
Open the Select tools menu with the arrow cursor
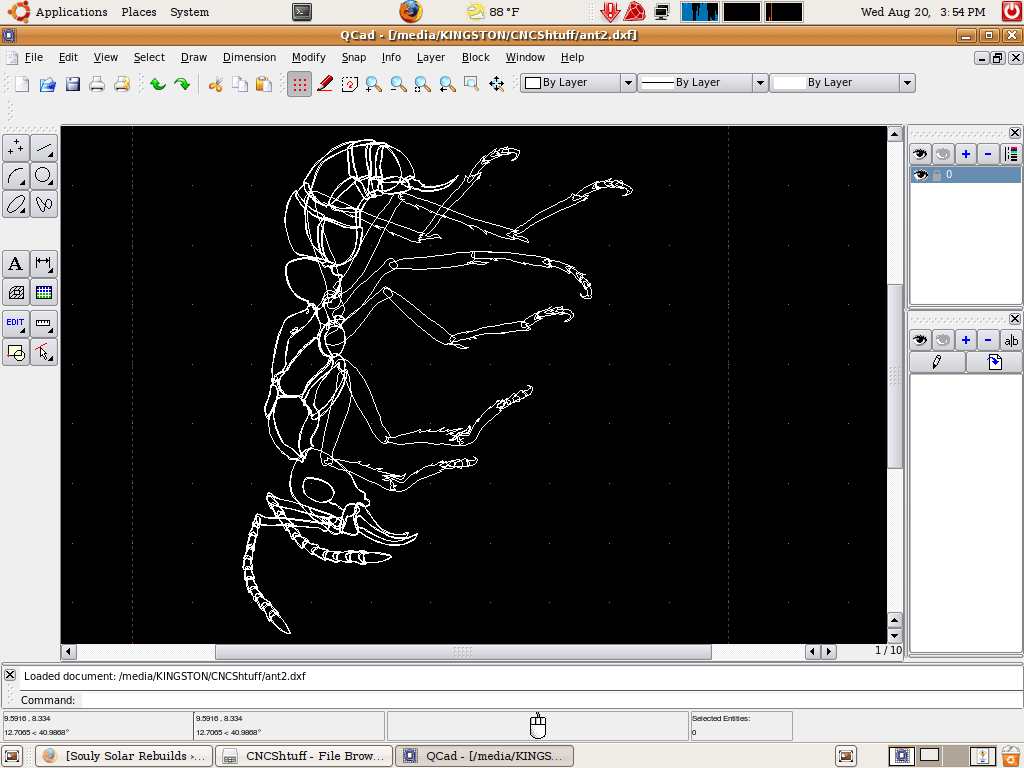[x=44, y=353]
